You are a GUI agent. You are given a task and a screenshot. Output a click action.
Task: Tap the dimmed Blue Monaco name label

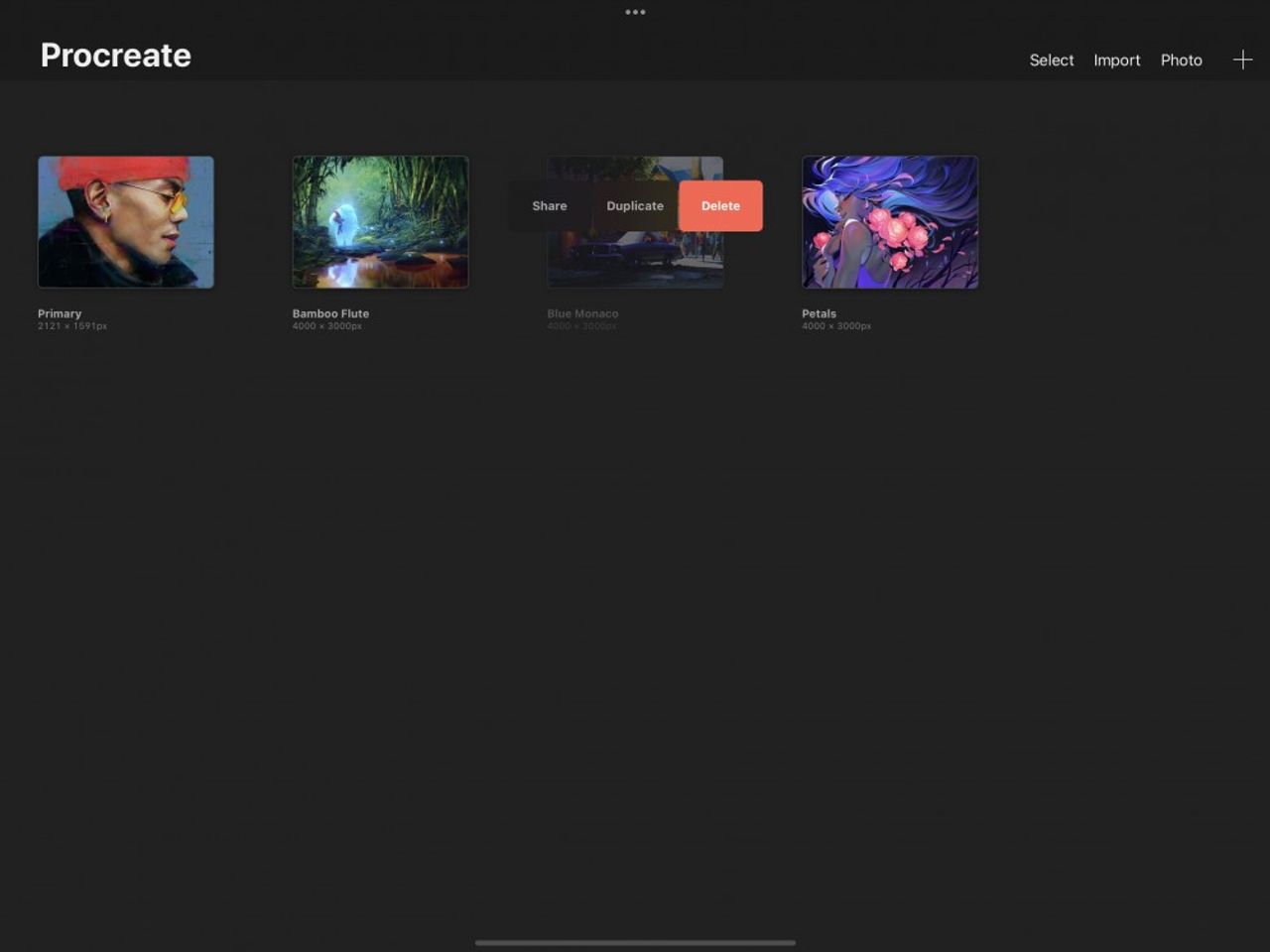point(582,313)
